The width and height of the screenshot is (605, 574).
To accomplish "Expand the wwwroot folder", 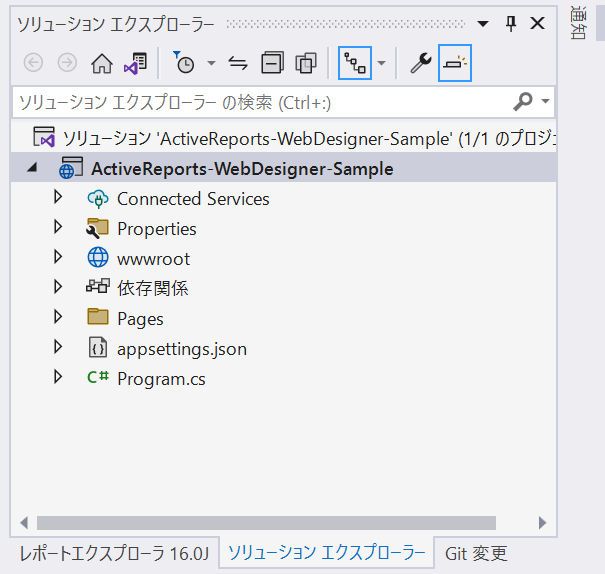I will click(x=58, y=257).
